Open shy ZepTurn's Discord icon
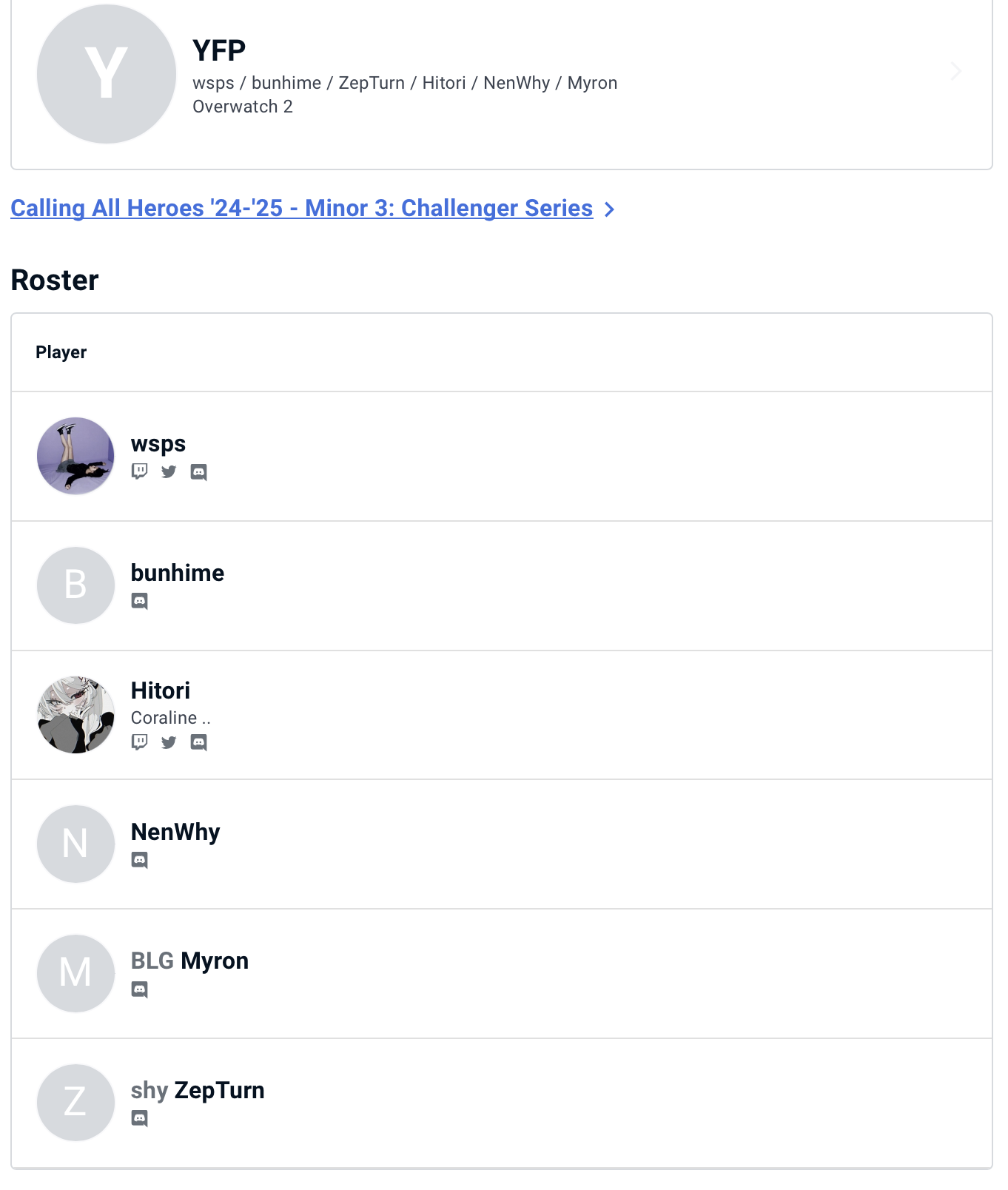 pos(139,1118)
